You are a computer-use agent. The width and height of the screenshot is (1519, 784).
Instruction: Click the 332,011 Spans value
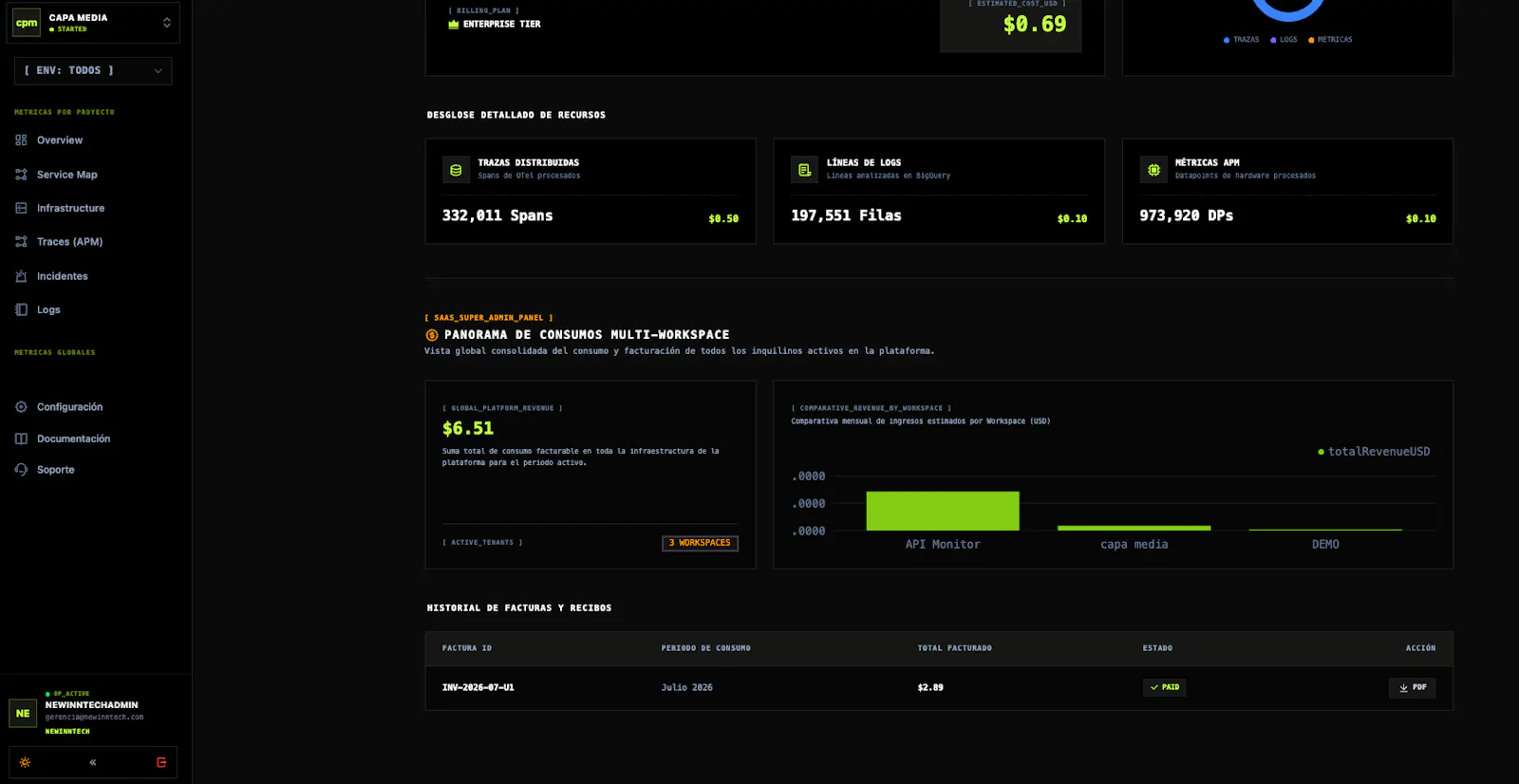point(497,215)
